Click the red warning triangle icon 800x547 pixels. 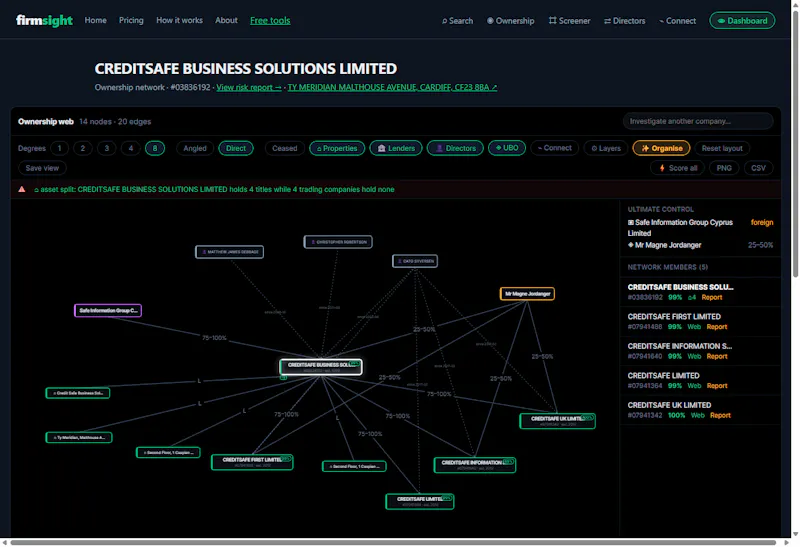(22, 189)
